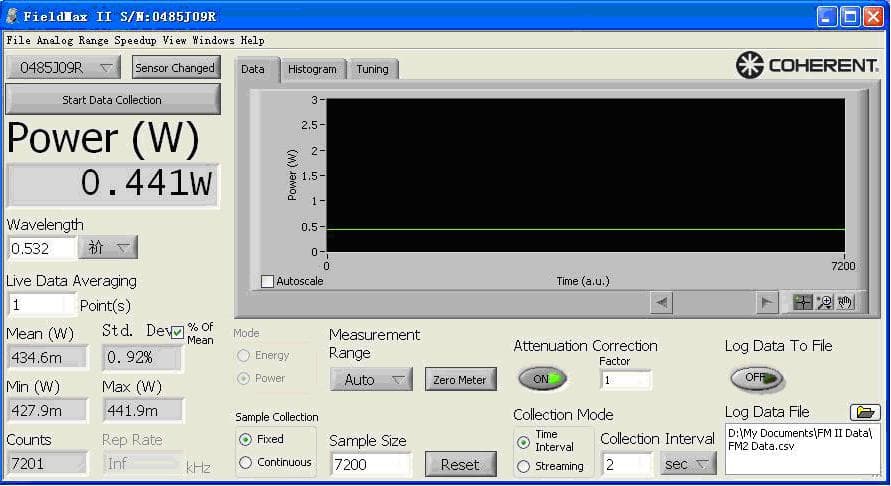This screenshot has height=486, width=891.
Task: Click the Coherent logo
Action: [807, 65]
